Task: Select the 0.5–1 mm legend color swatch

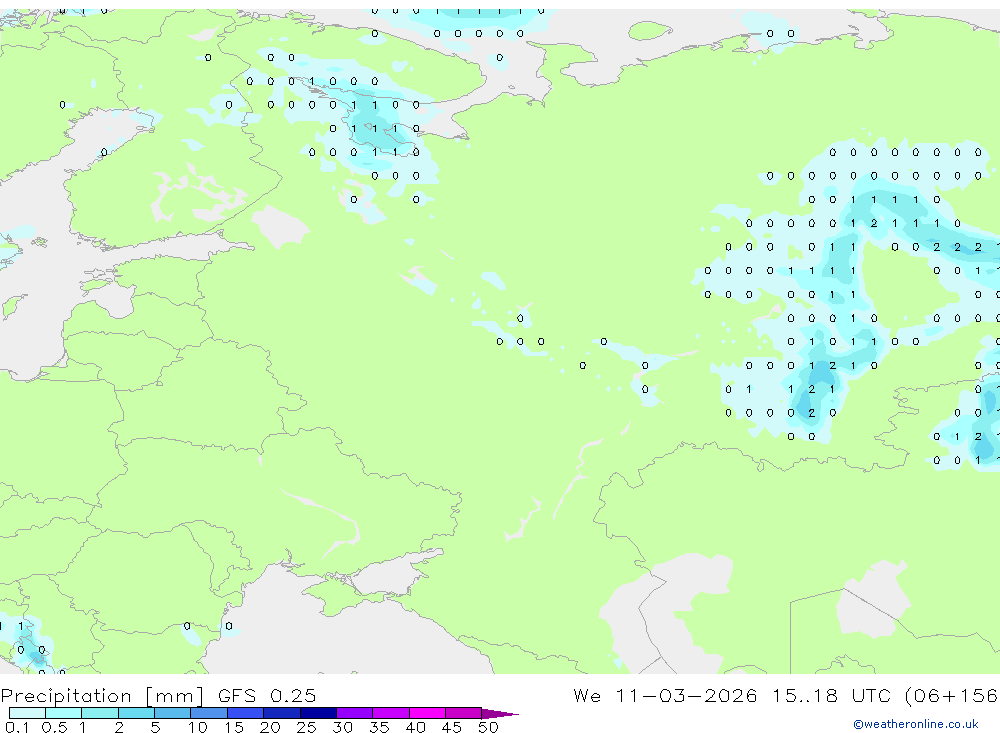Action: (63, 713)
